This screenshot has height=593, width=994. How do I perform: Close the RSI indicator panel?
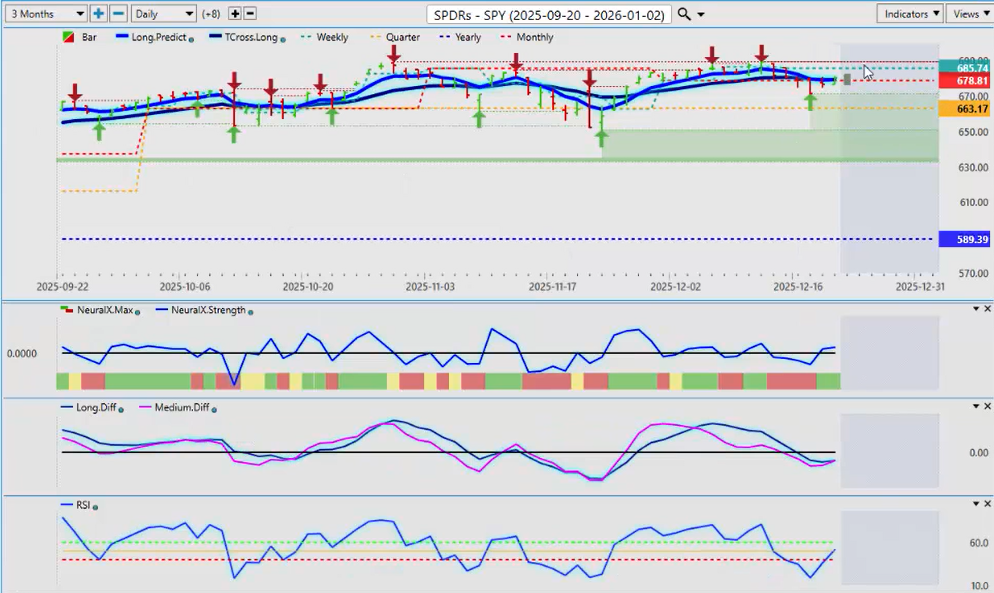(x=987, y=505)
